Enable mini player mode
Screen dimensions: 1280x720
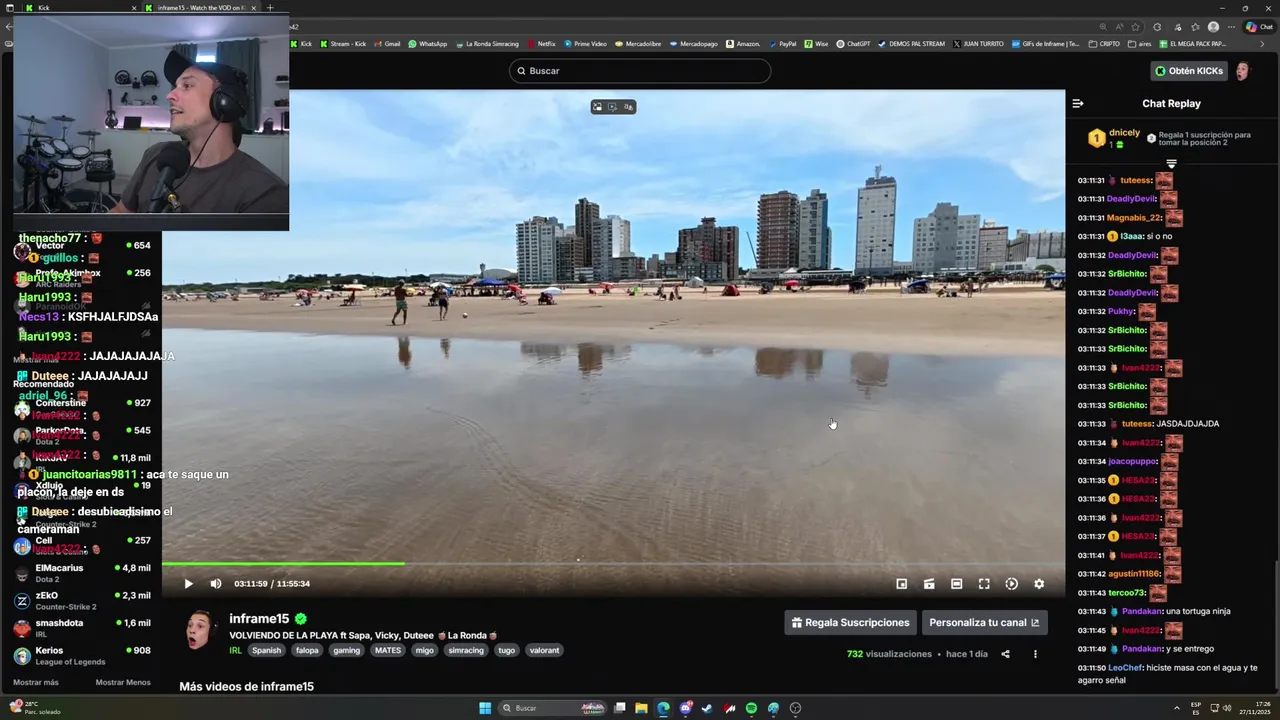click(x=901, y=584)
